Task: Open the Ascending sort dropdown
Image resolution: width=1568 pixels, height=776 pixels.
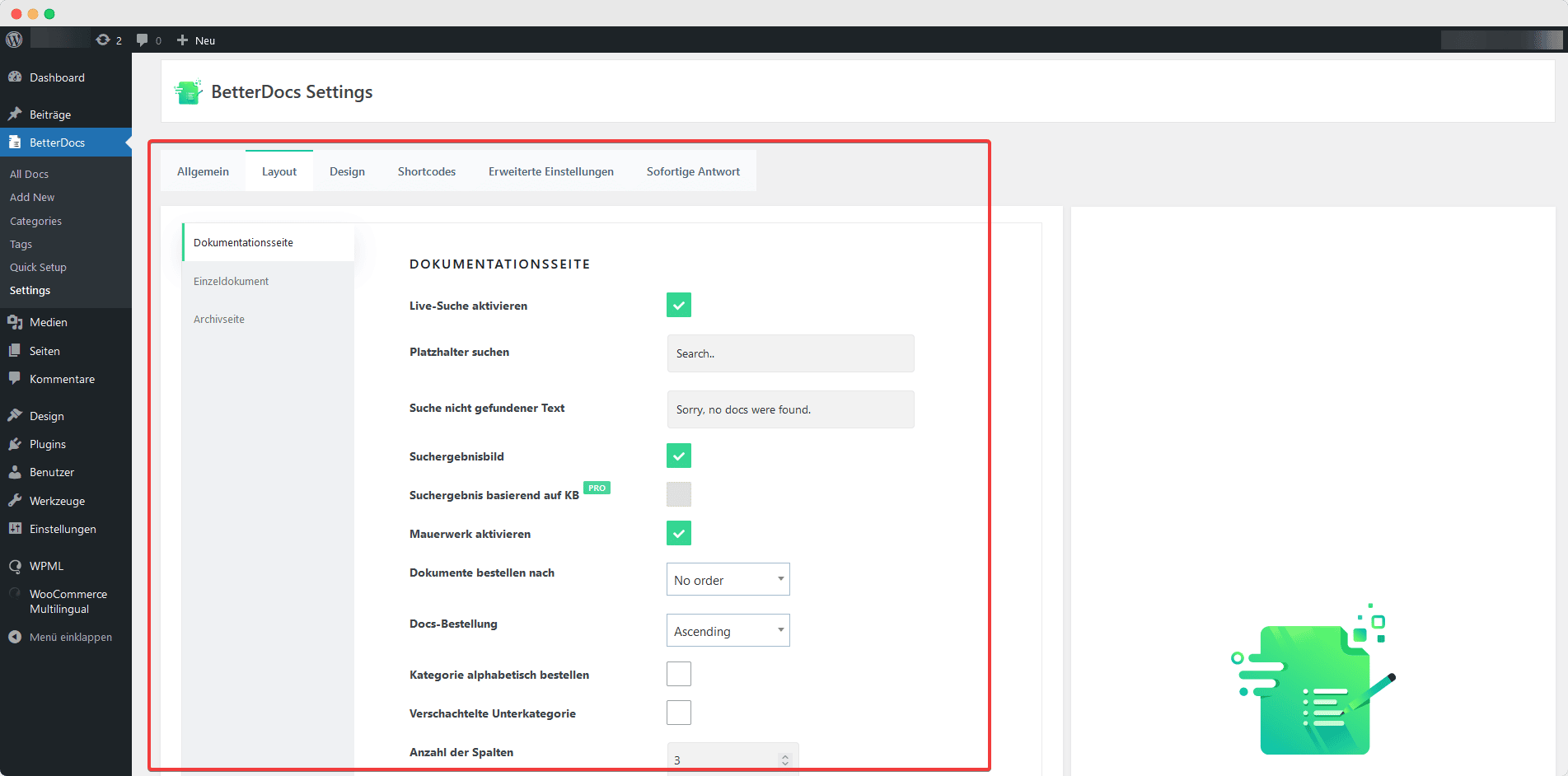Action: click(728, 630)
